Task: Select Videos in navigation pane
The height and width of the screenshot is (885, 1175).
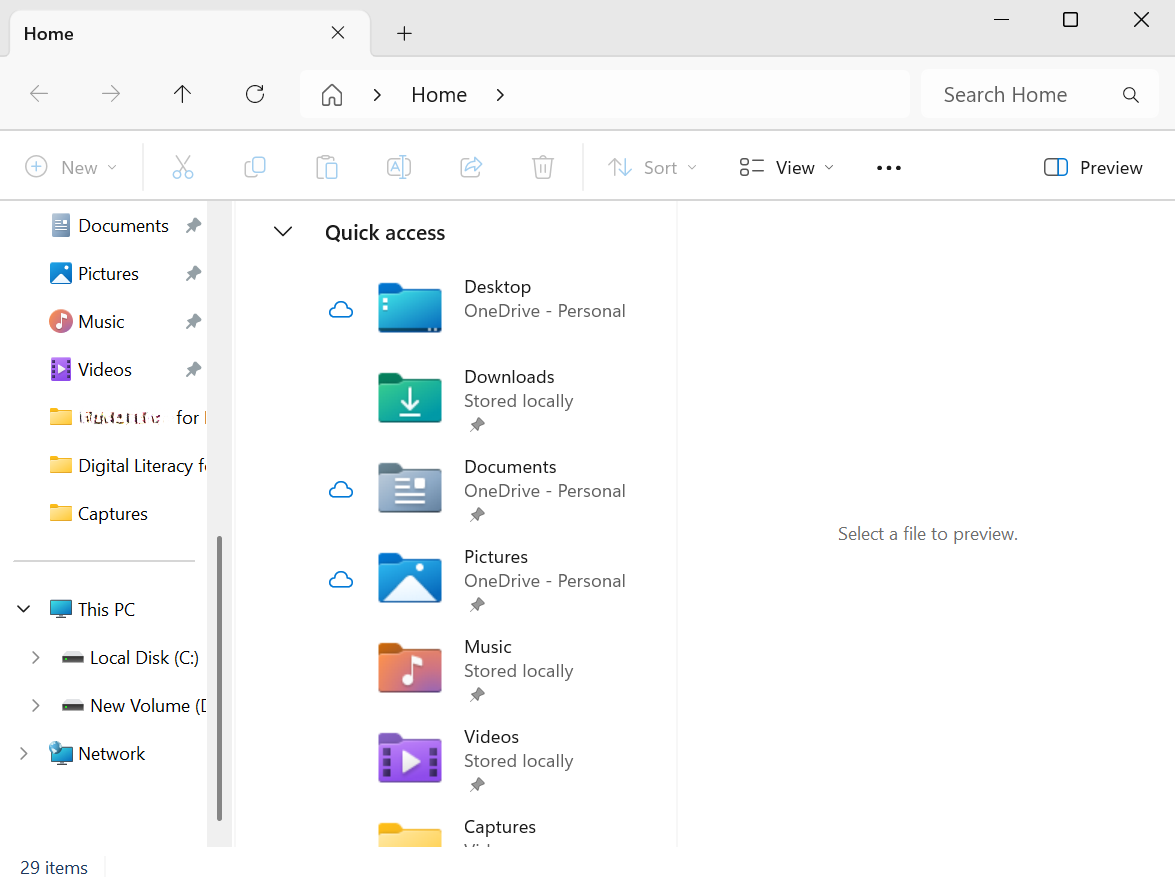Action: click(105, 369)
